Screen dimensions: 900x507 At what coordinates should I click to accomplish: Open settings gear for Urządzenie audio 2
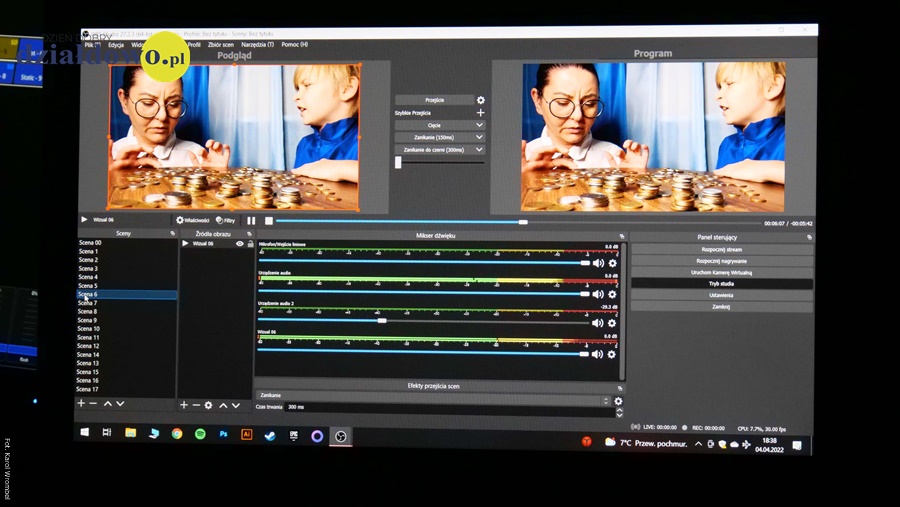click(612, 323)
